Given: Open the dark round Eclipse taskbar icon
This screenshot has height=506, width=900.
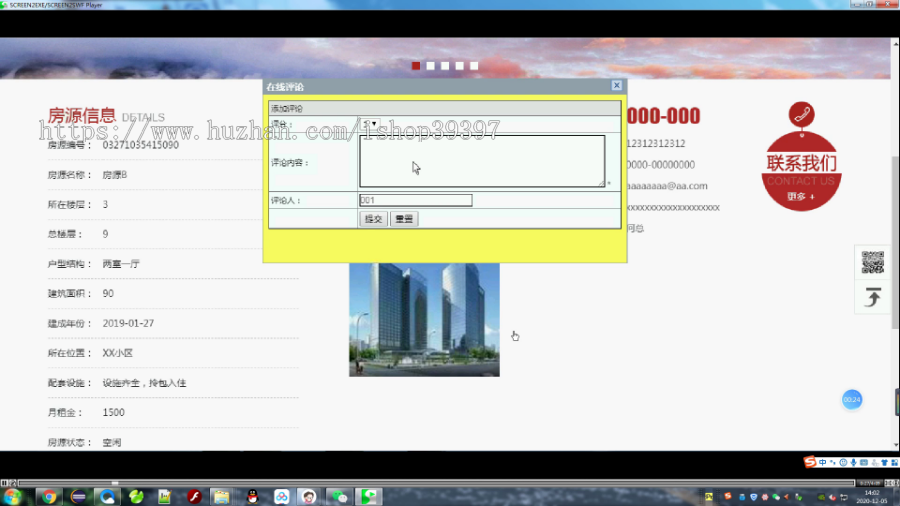Looking at the screenshot, I should [x=79, y=497].
